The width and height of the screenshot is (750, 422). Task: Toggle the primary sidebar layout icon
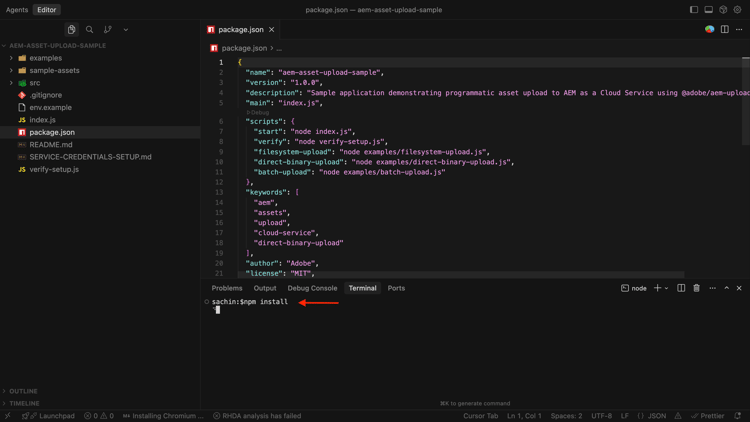tap(694, 10)
